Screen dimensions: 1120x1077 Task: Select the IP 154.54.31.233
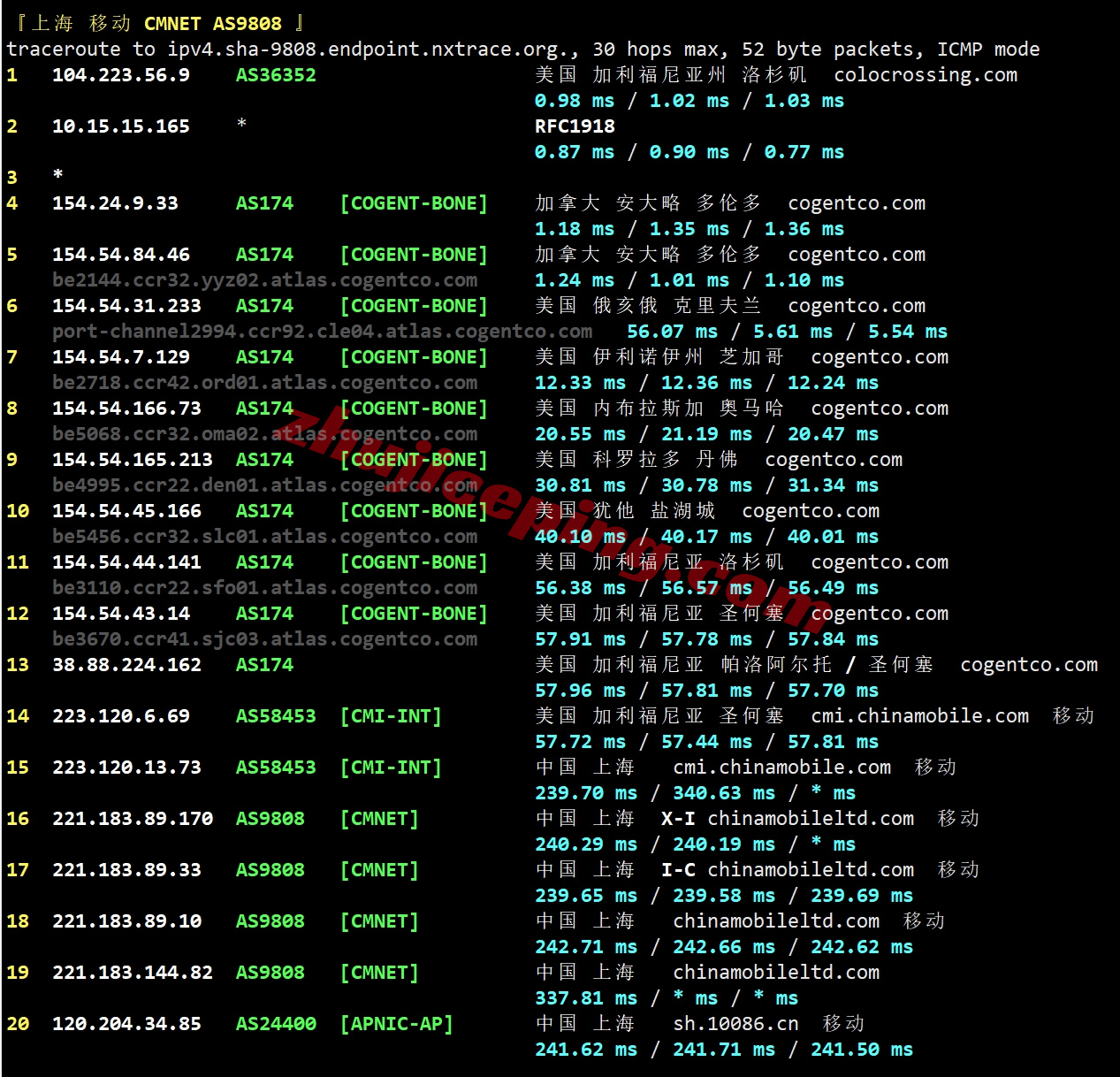point(126,306)
